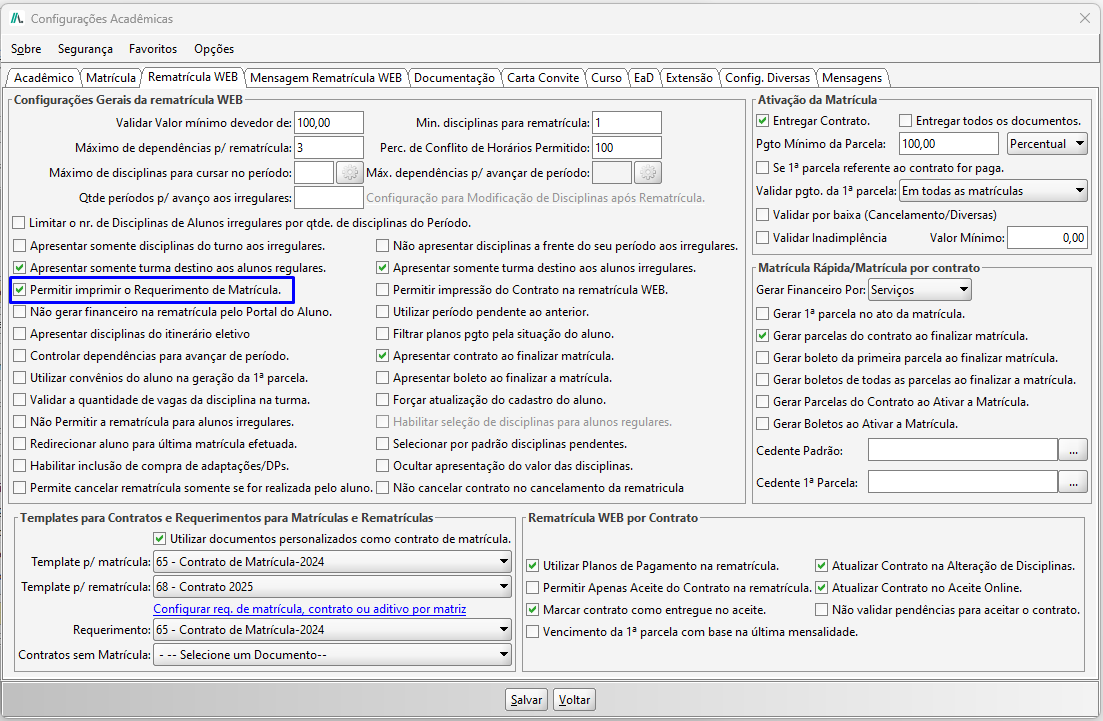Image resolution: width=1103 pixels, height=721 pixels.
Task: Switch to the Documentação tab
Action: click(x=454, y=77)
